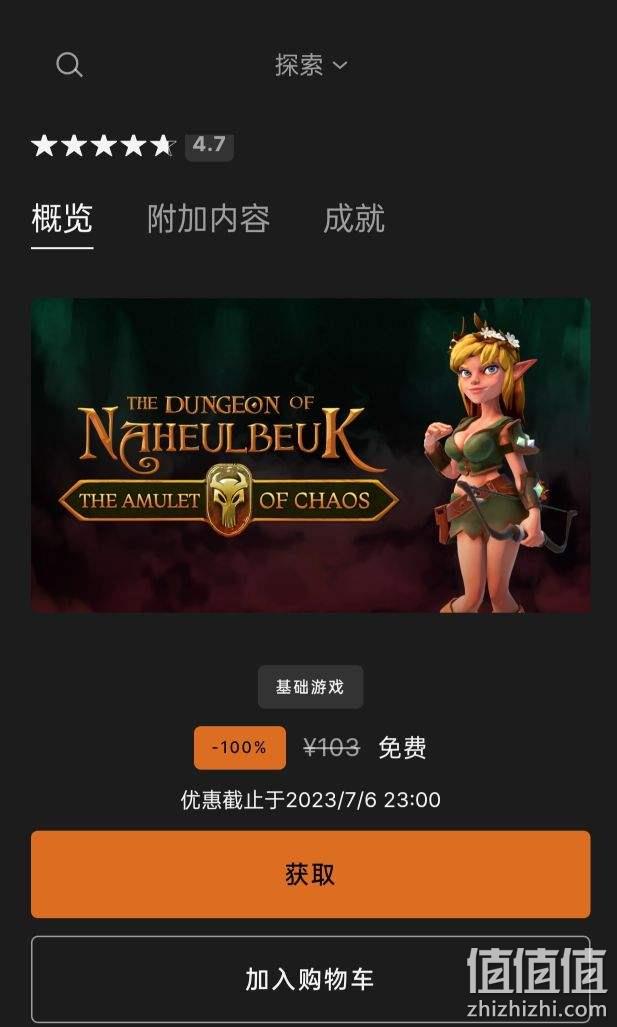Open the zhizhizhi.com watermark link
Image resolution: width=617 pixels, height=1027 pixels.
536,1010
